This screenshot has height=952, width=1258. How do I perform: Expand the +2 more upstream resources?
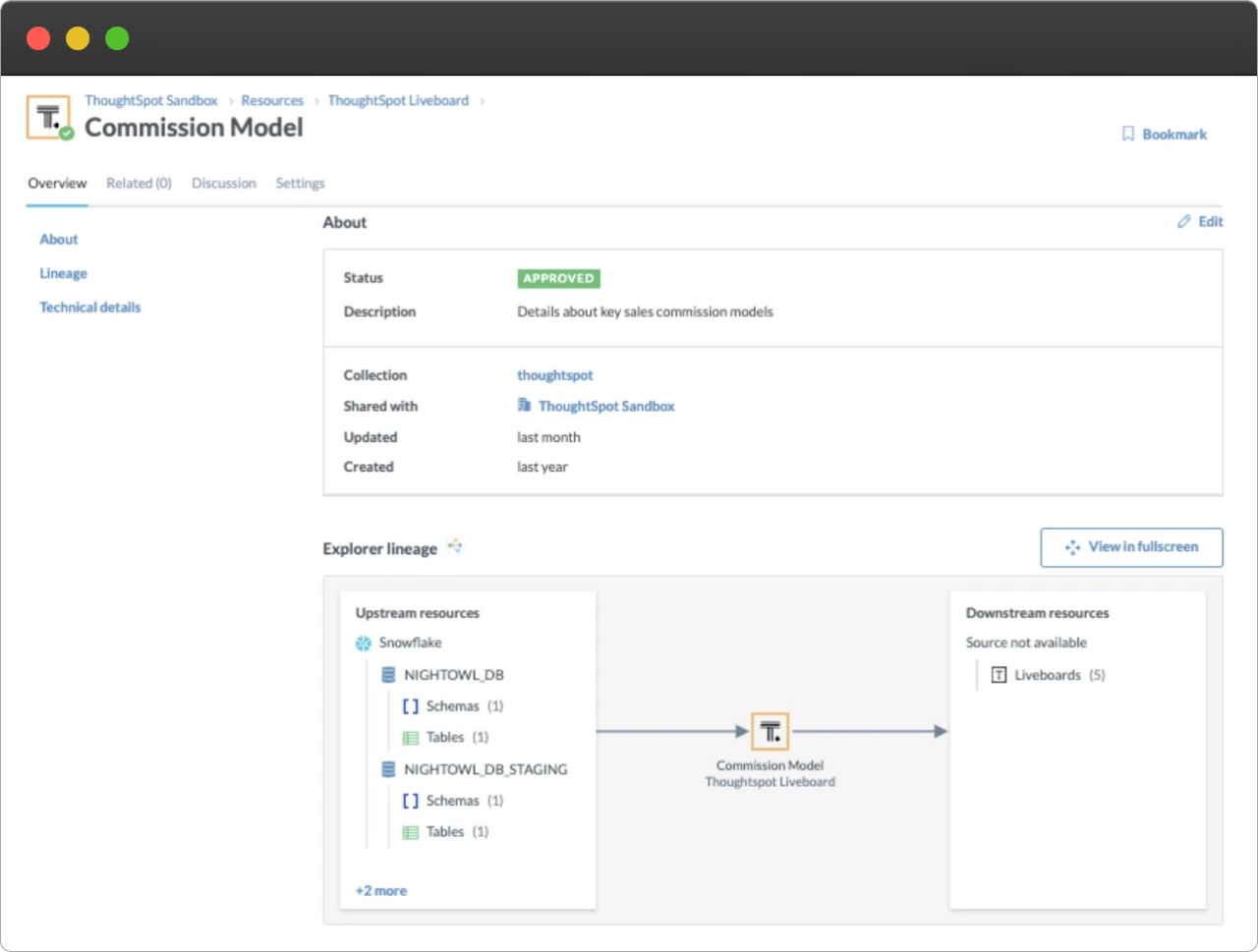point(381,891)
